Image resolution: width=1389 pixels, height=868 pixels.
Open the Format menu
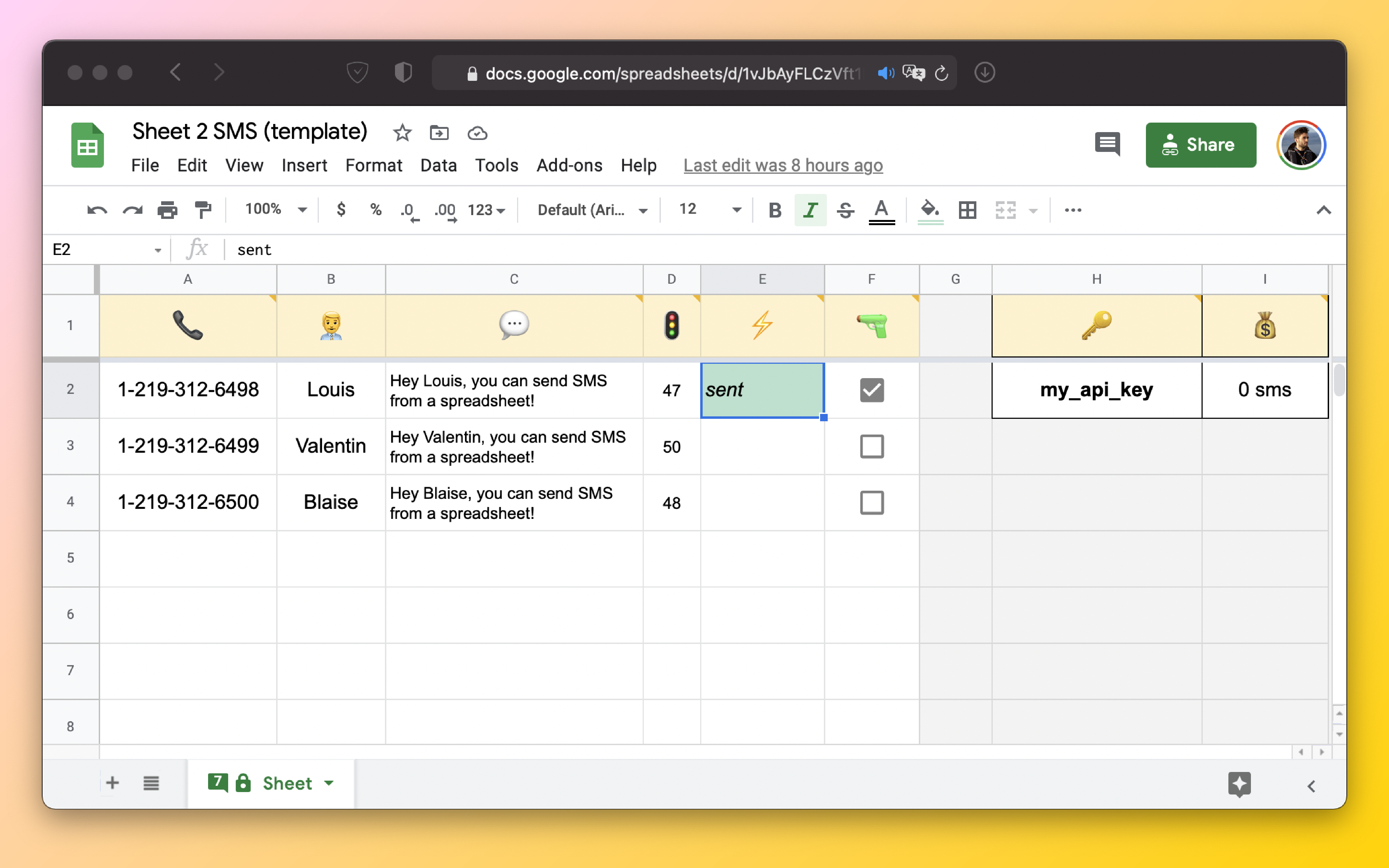click(373, 165)
